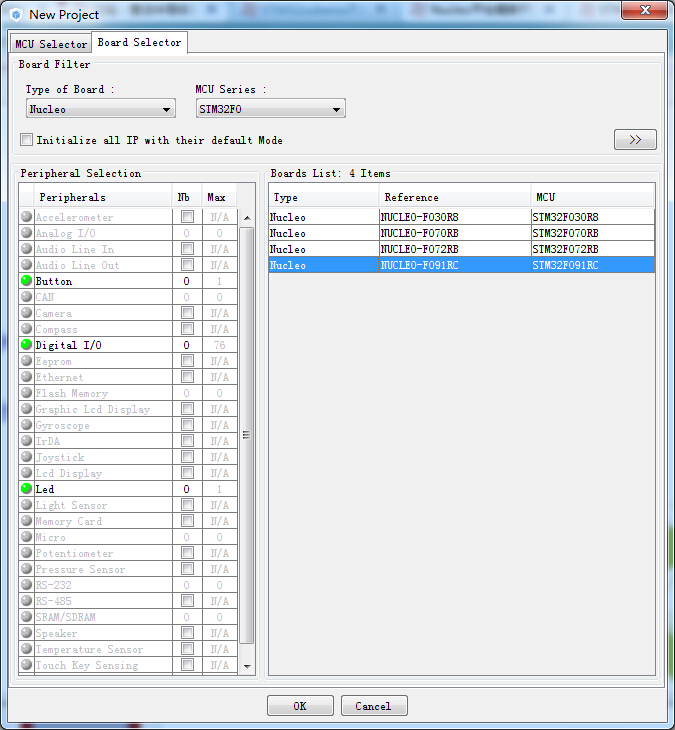
Task: Click the gray status dot beside Speaker
Action: [27, 632]
